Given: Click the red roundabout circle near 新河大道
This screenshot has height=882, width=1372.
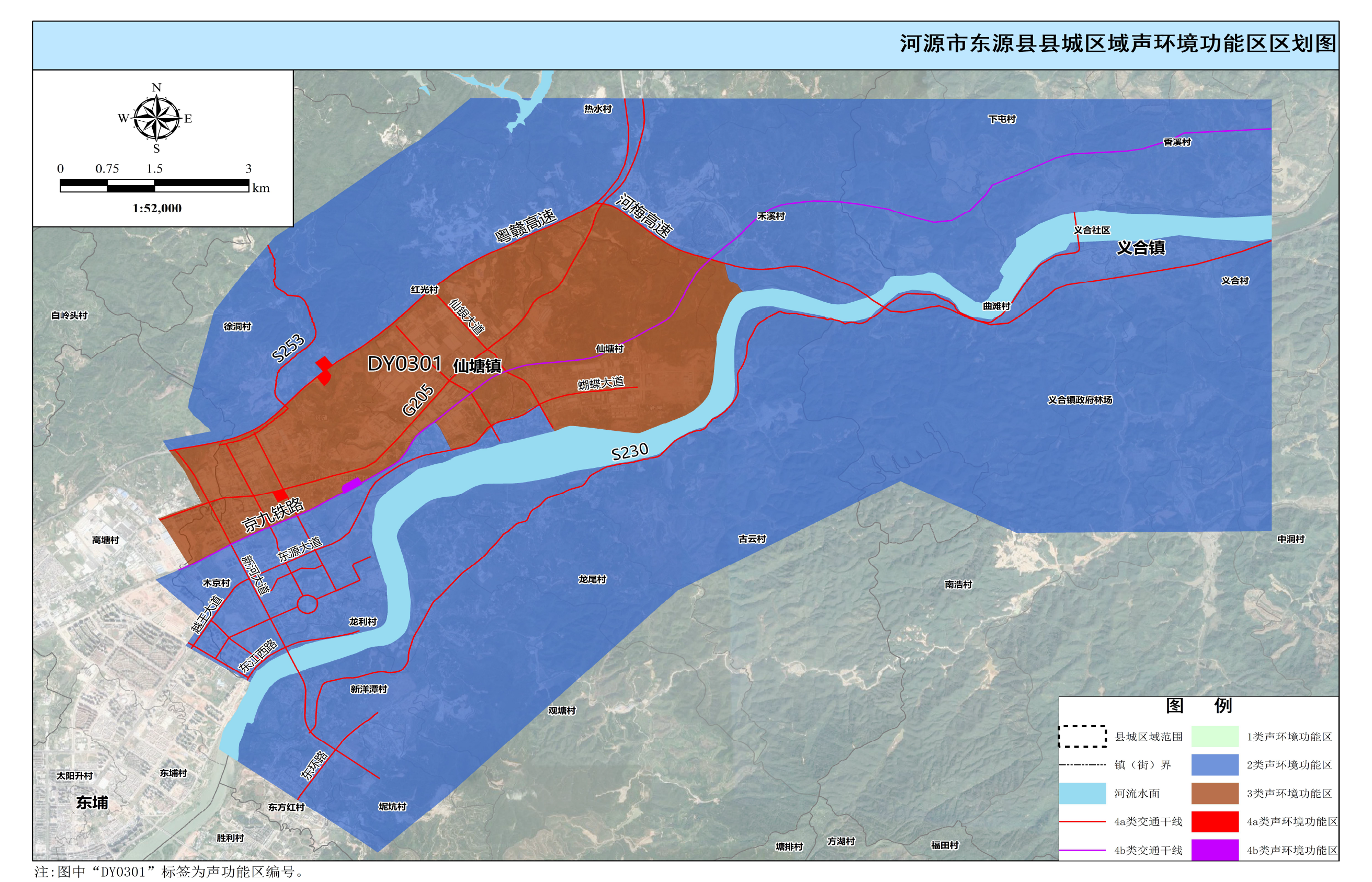Looking at the screenshot, I should click(307, 604).
